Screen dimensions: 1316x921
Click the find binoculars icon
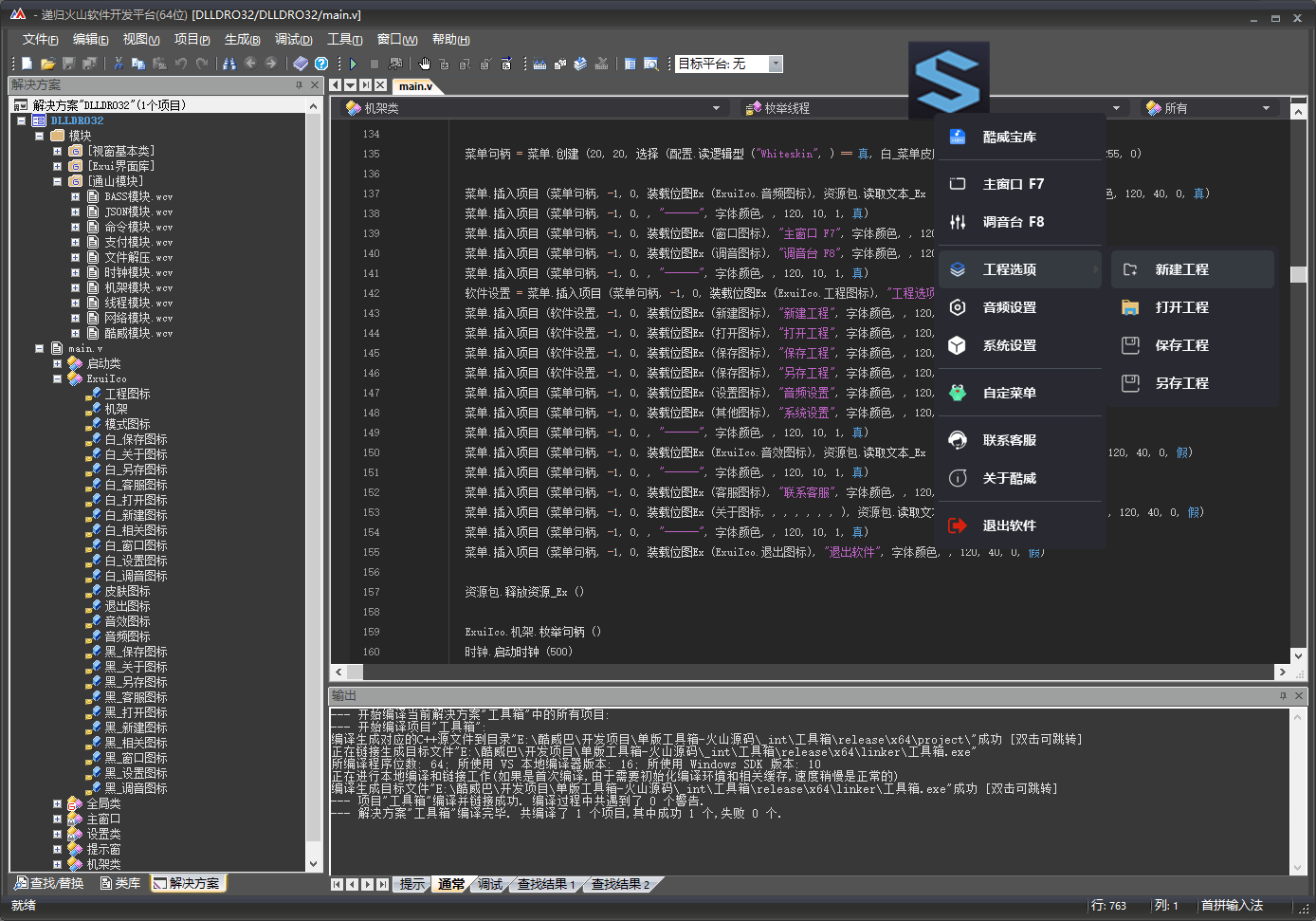click(229, 64)
